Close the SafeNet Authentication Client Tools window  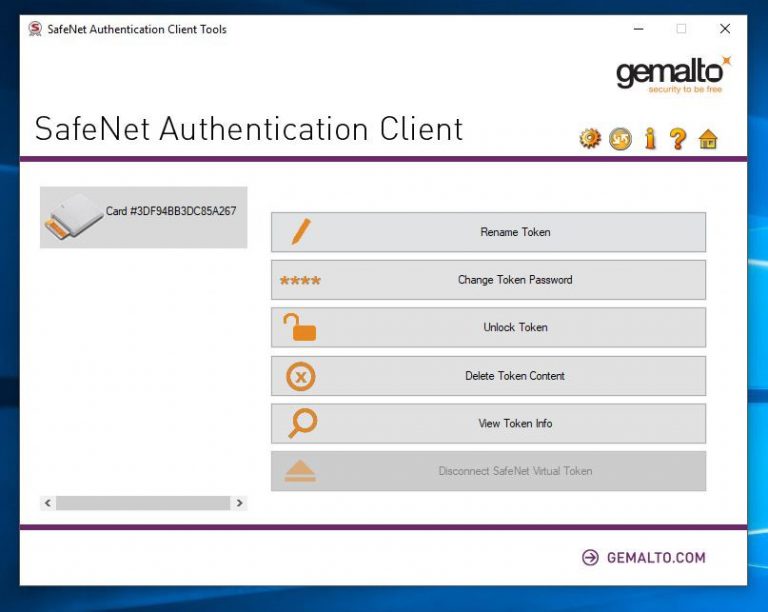pos(725,29)
